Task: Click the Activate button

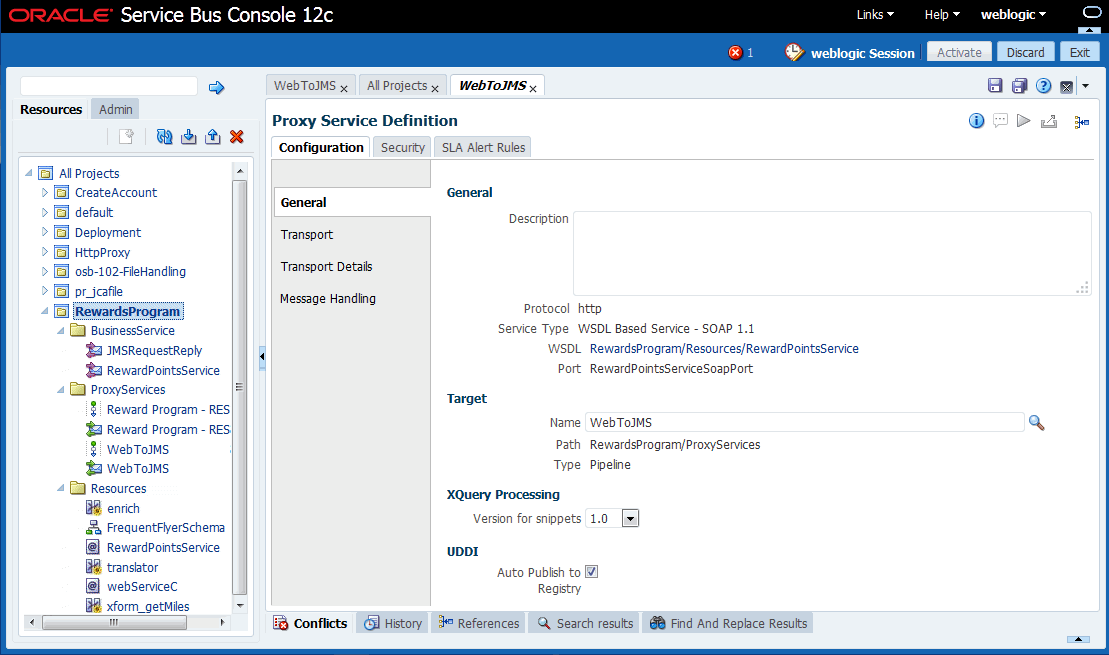Action: click(x=959, y=52)
